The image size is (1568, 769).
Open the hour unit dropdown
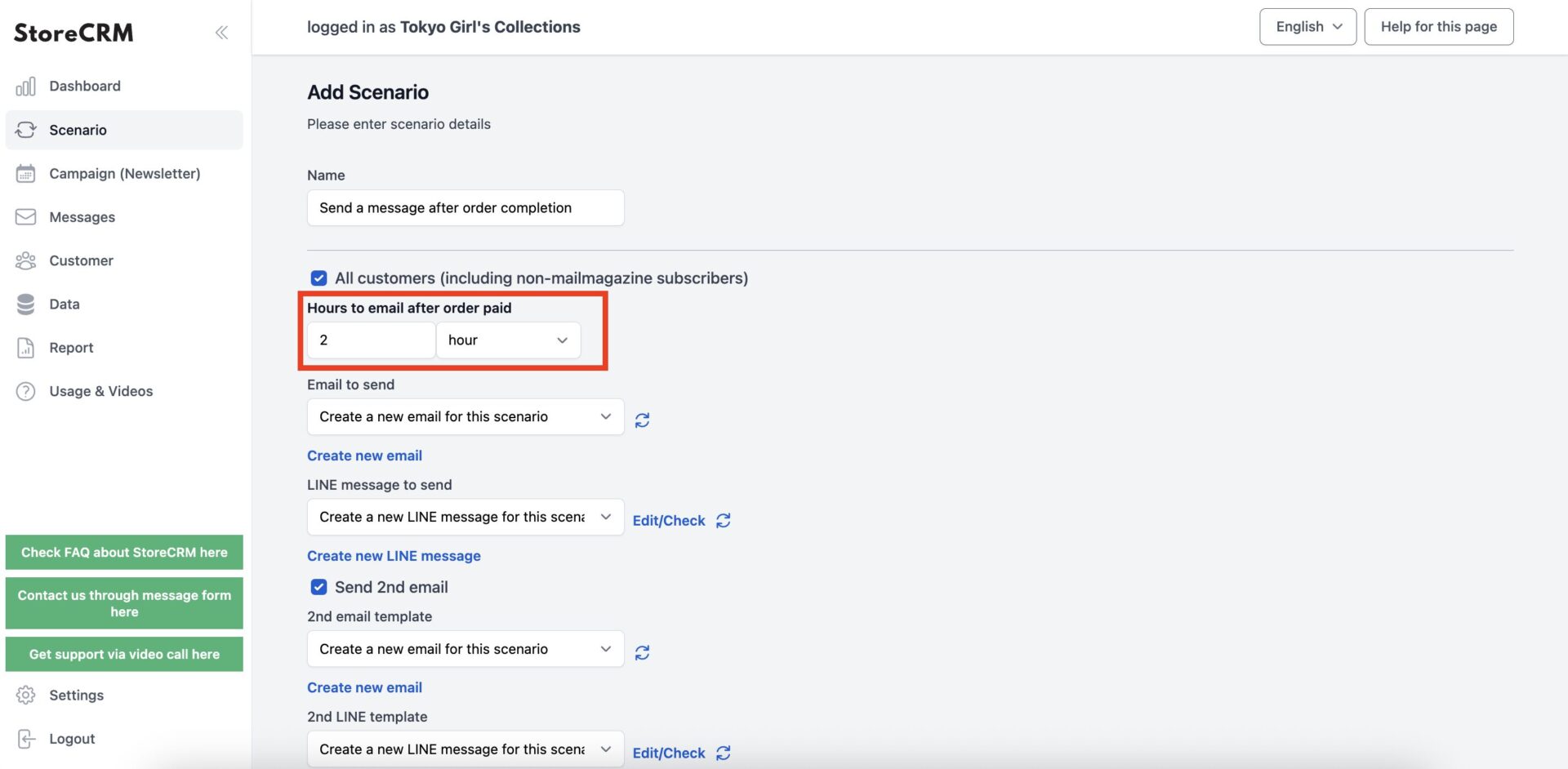pos(508,340)
